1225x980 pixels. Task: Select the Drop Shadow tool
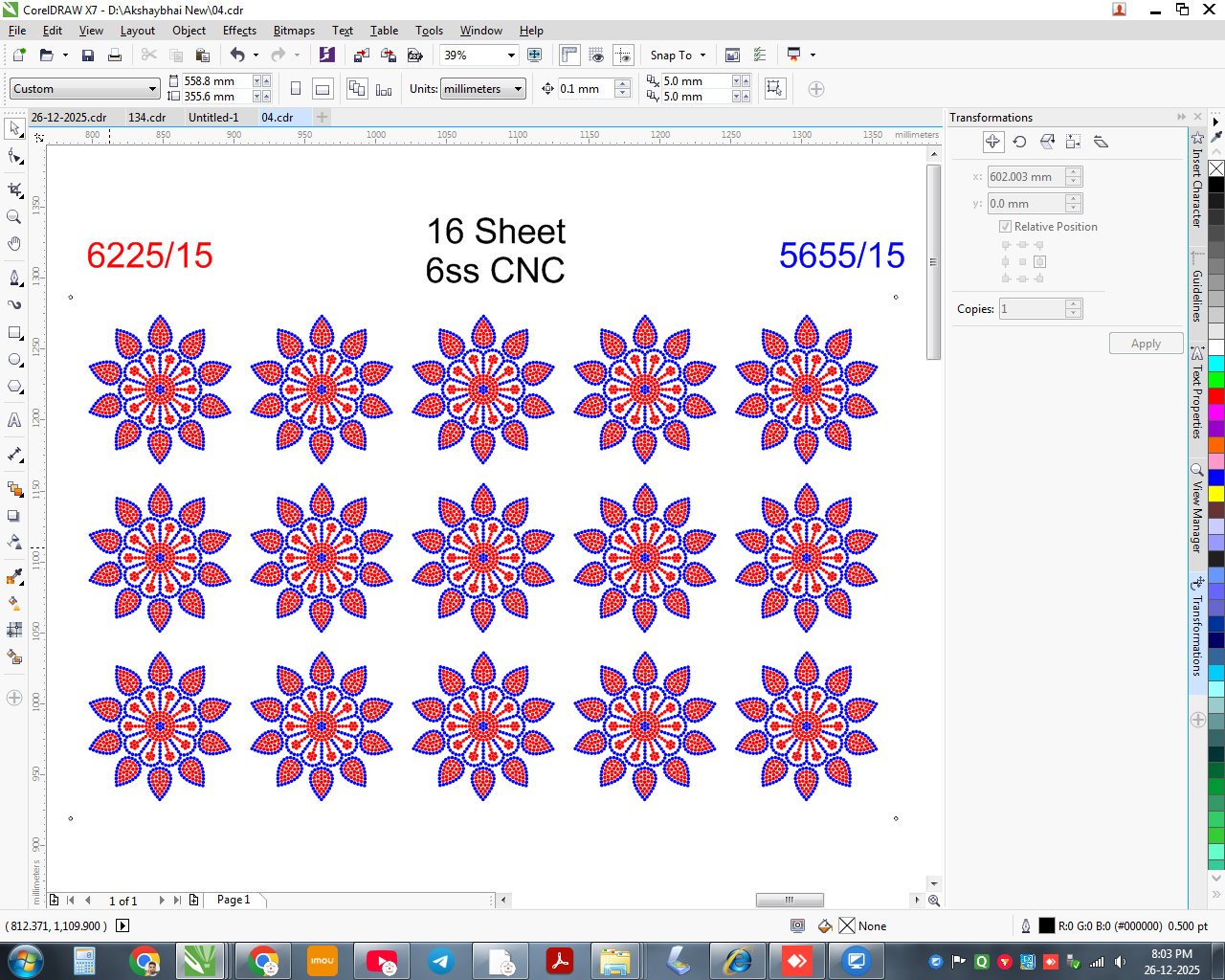point(14,516)
